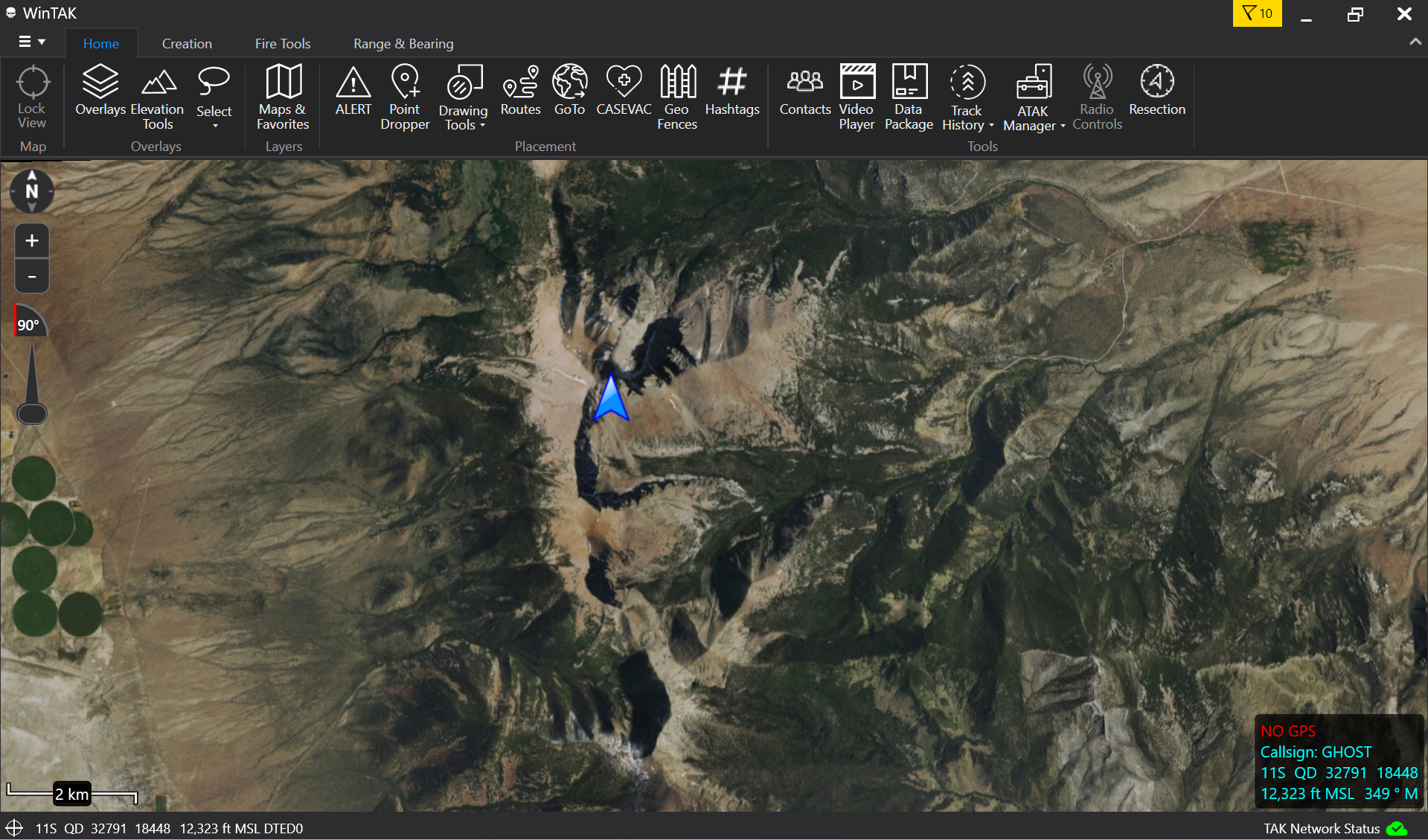Click the map tilt slider handle
The height and width of the screenshot is (840, 1428).
32,413
